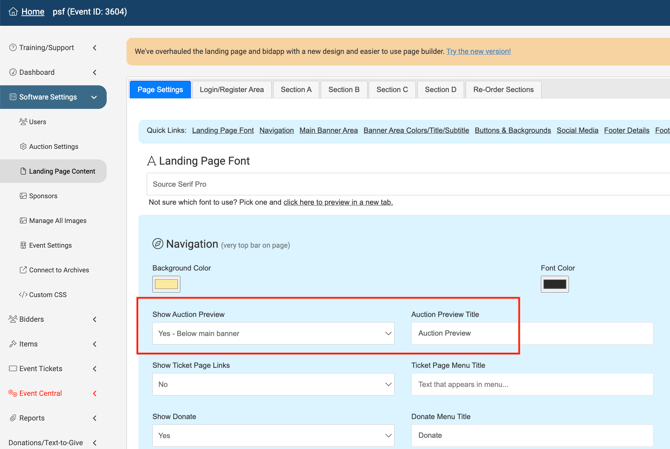Jump to Buttons & Backgrounds quick link
Image resolution: width=670 pixels, height=449 pixels.
512,131
